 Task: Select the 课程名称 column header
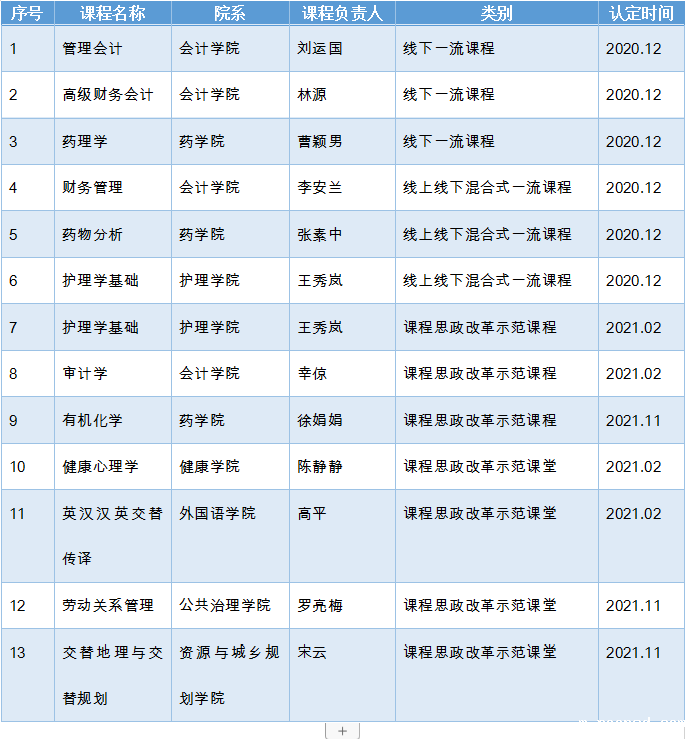click(x=112, y=13)
